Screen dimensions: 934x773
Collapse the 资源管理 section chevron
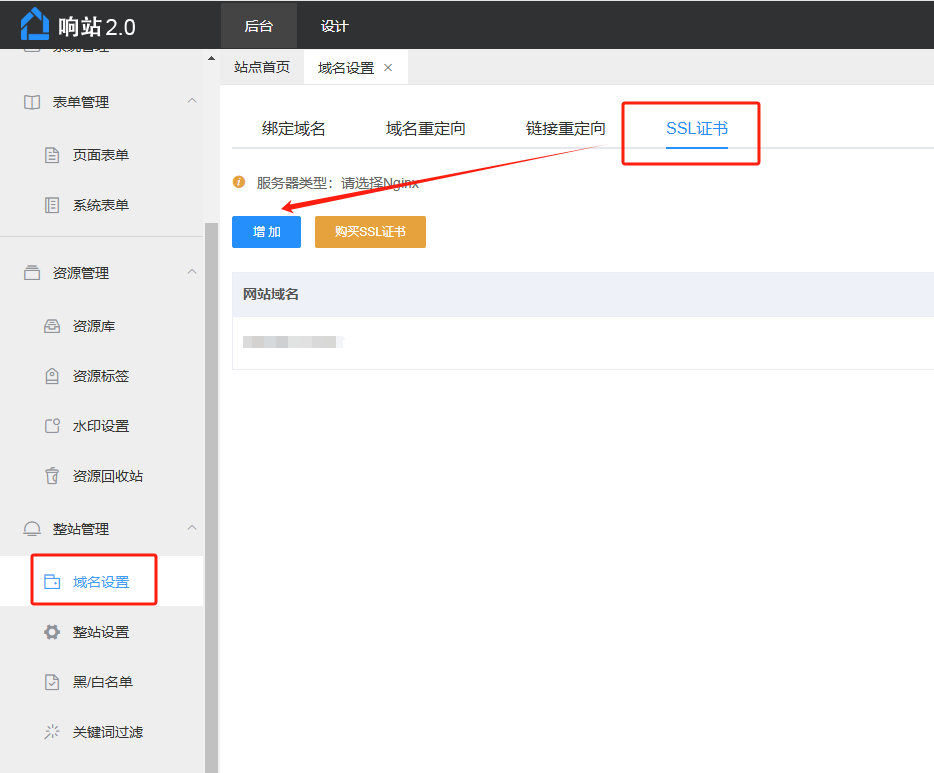(192, 272)
